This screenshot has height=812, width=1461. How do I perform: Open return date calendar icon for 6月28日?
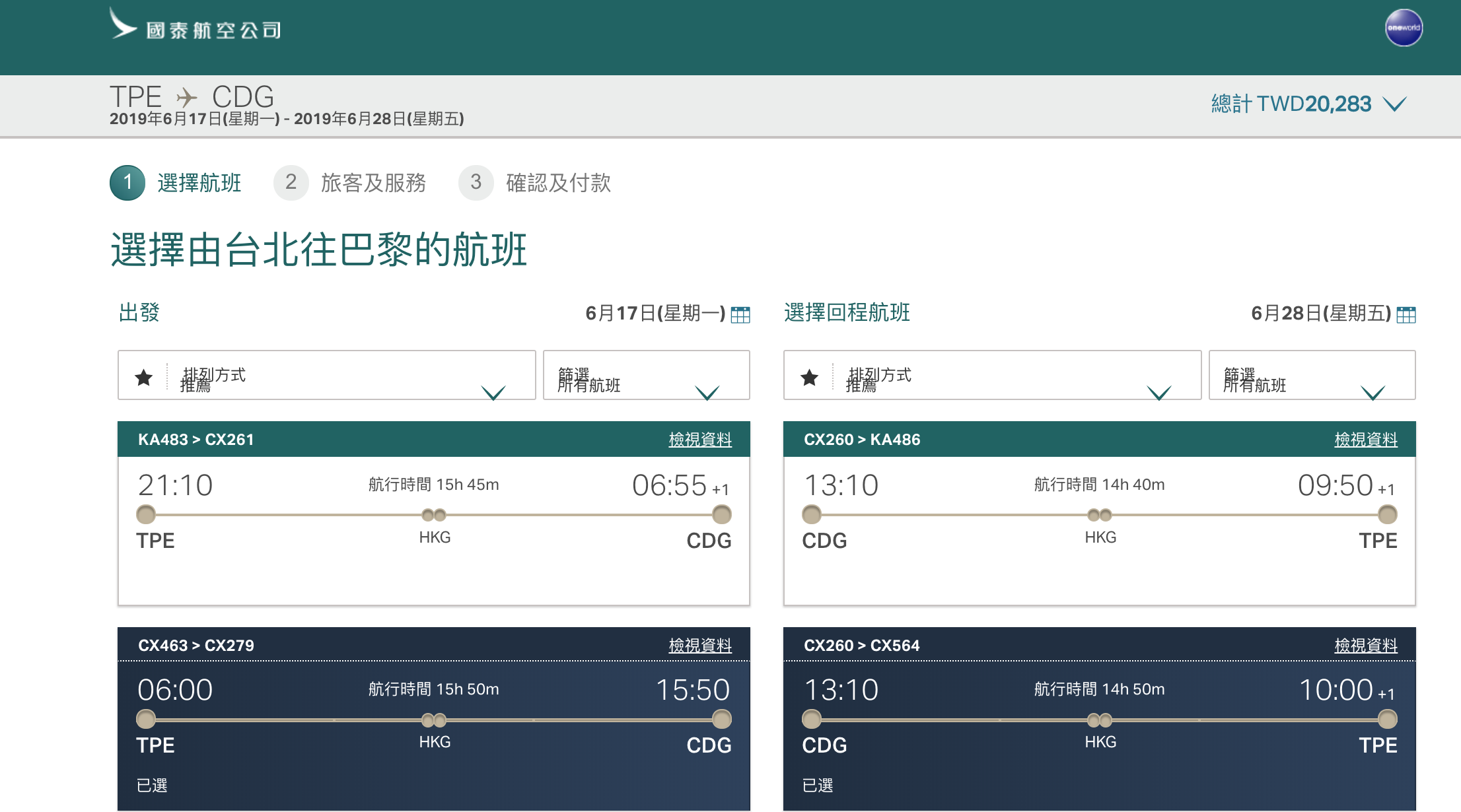click(x=1406, y=314)
